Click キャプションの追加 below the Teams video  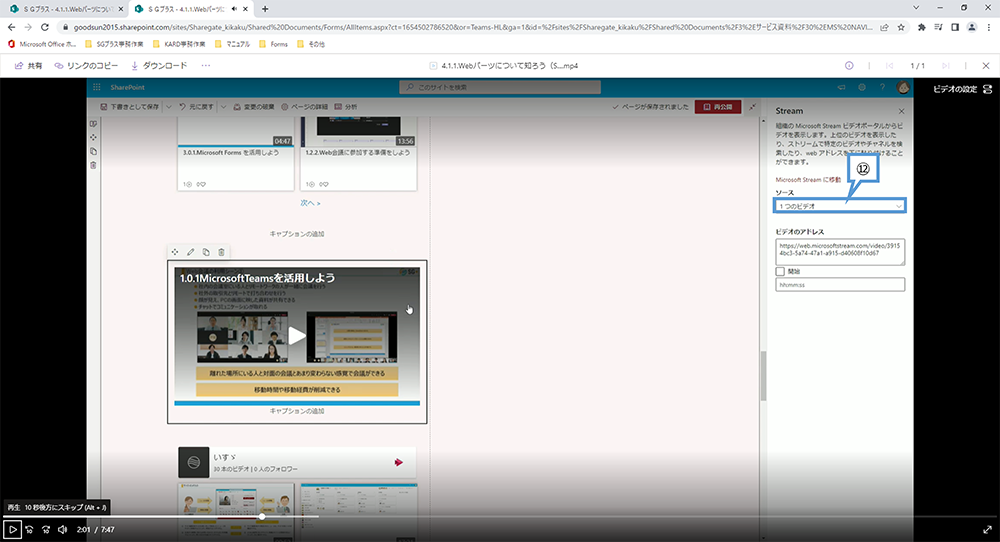[297, 411]
